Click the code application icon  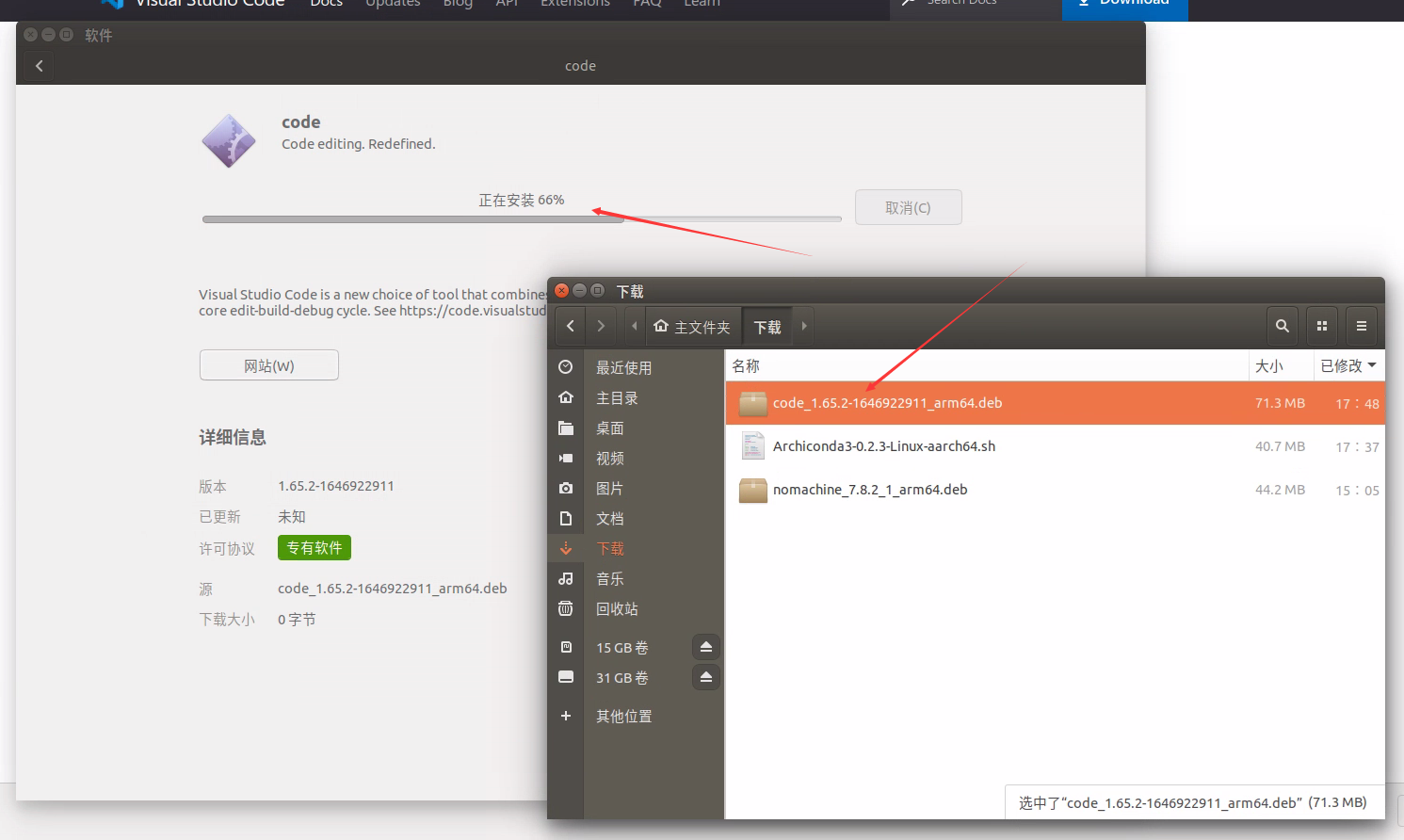[229, 141]
